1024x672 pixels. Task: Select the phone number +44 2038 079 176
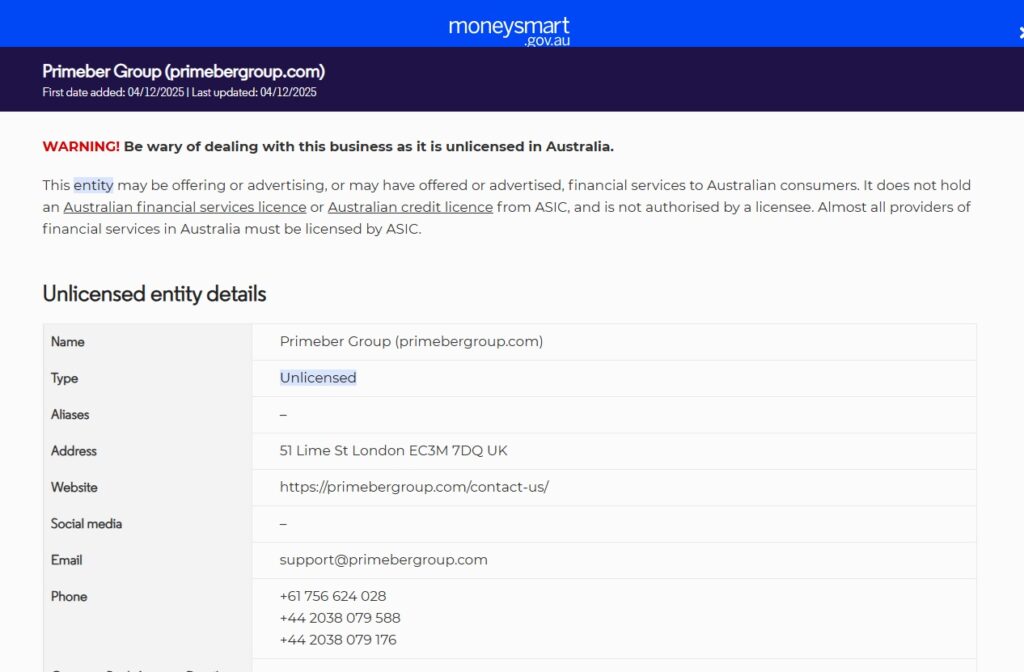coord(340,640)
